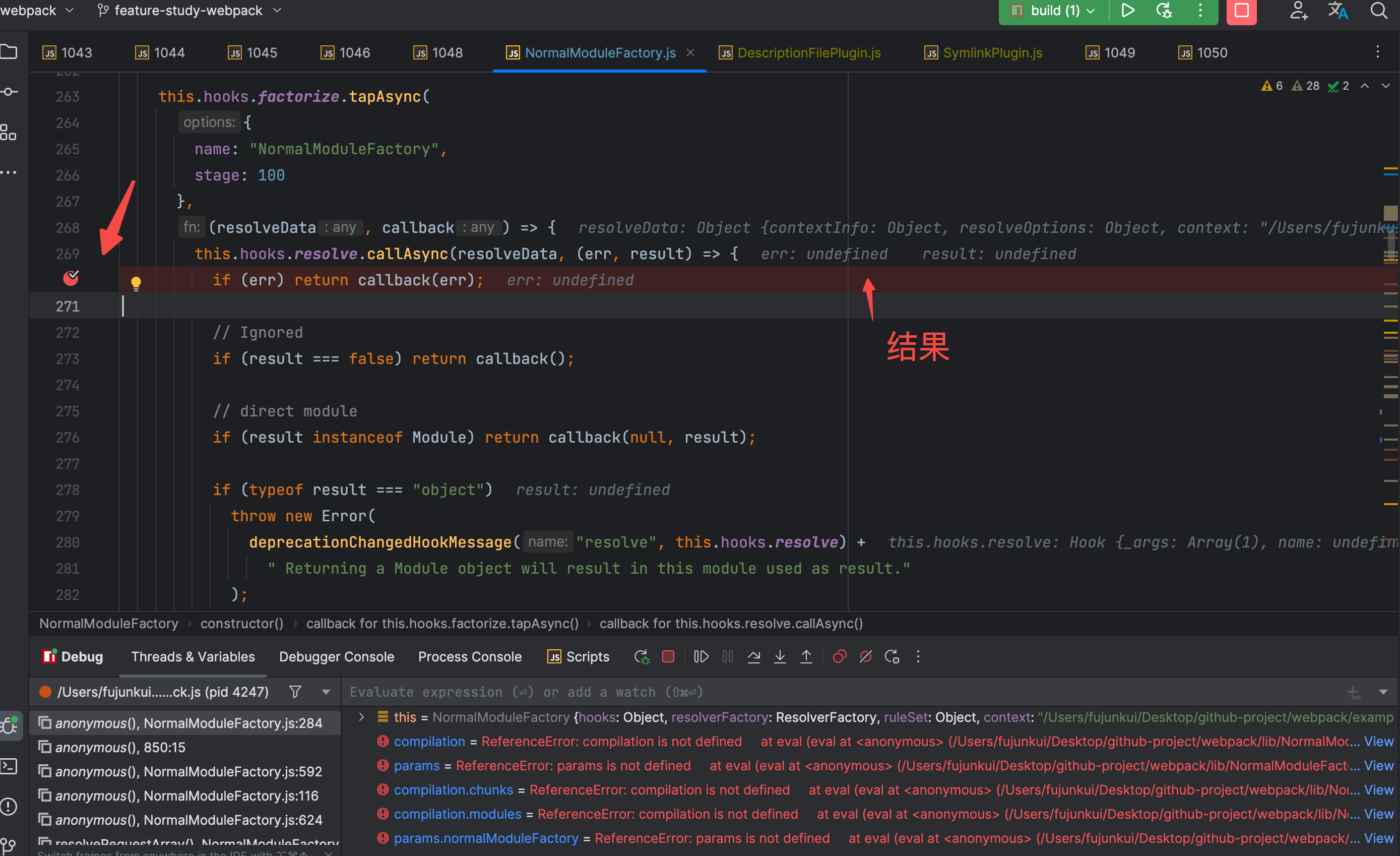Open the thread filter funnel icon
This screenshot has width=1400, height=856.
[x=295, y=692]
